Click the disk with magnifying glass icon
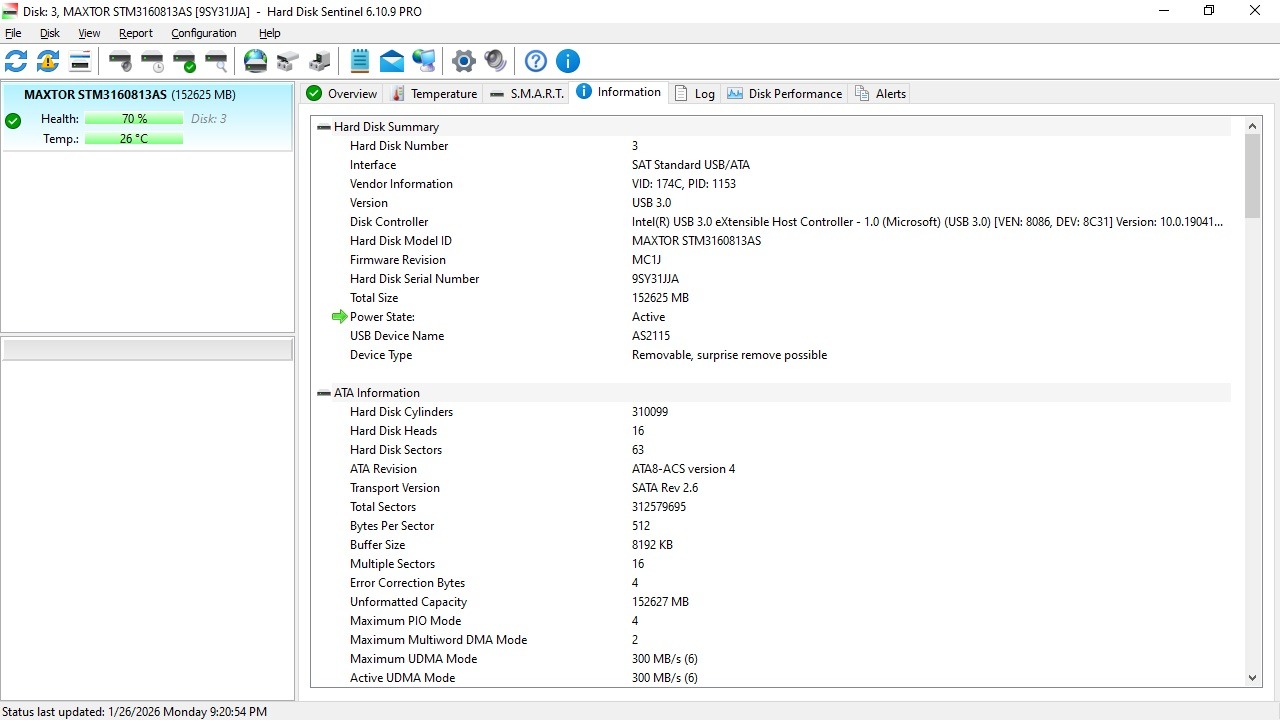The width and height of the screenshot is (1280, 726). 216,62
